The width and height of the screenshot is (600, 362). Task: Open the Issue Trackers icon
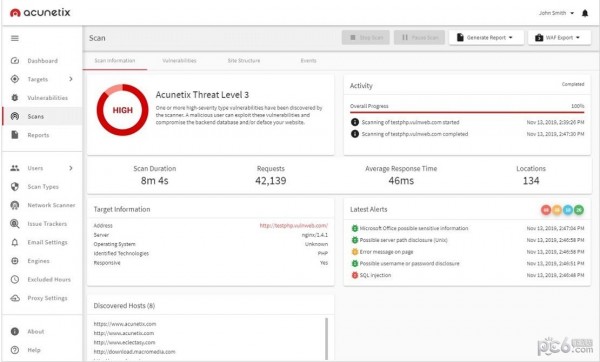[15, 223]
